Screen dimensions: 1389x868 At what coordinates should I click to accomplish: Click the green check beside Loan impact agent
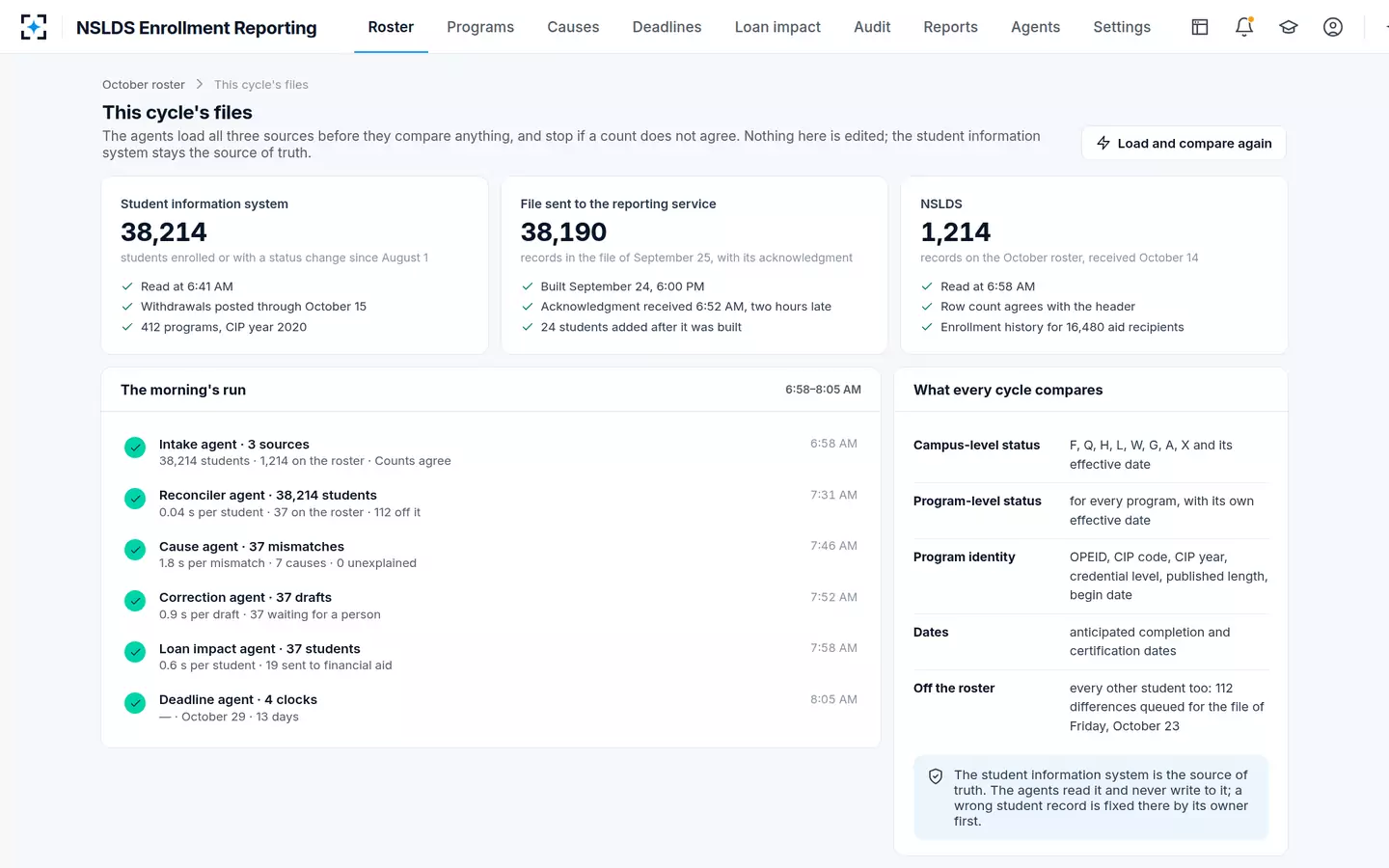(135, 652)
